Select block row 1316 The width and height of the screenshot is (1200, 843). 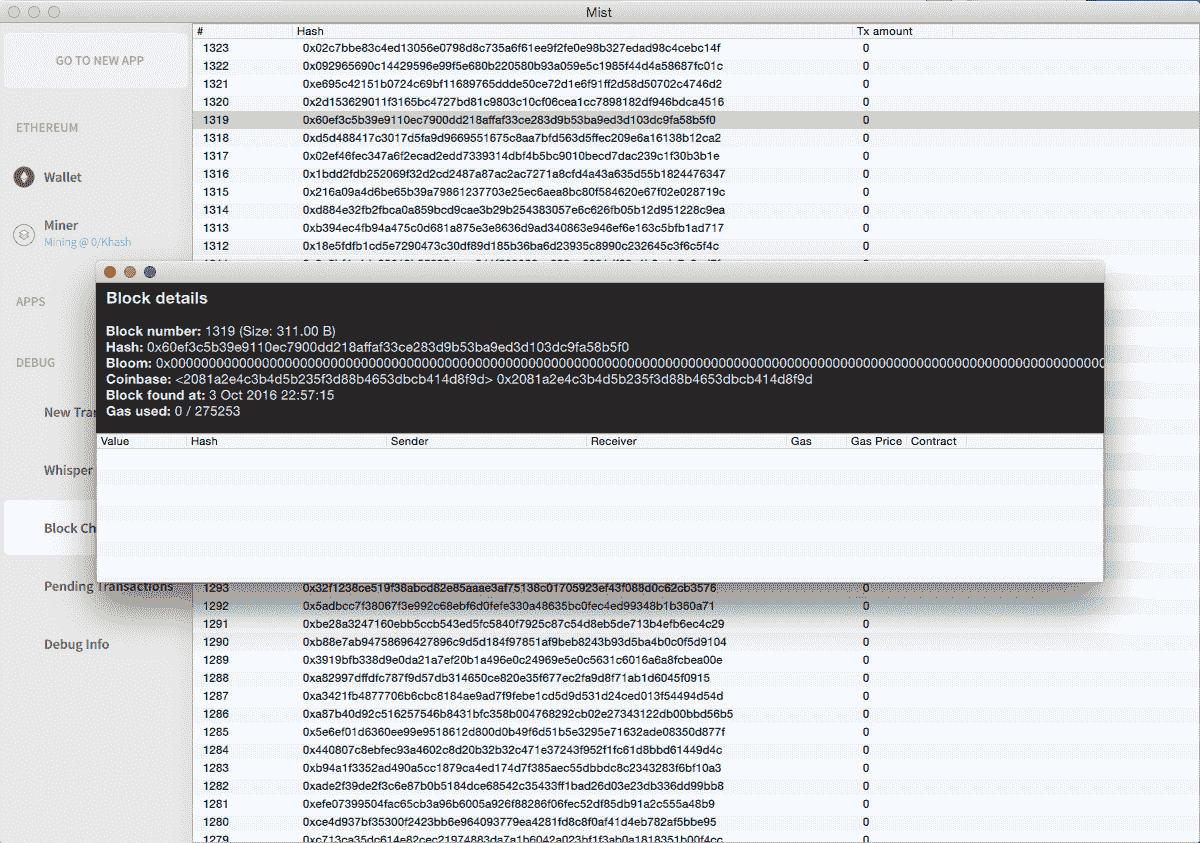[696, 174]
